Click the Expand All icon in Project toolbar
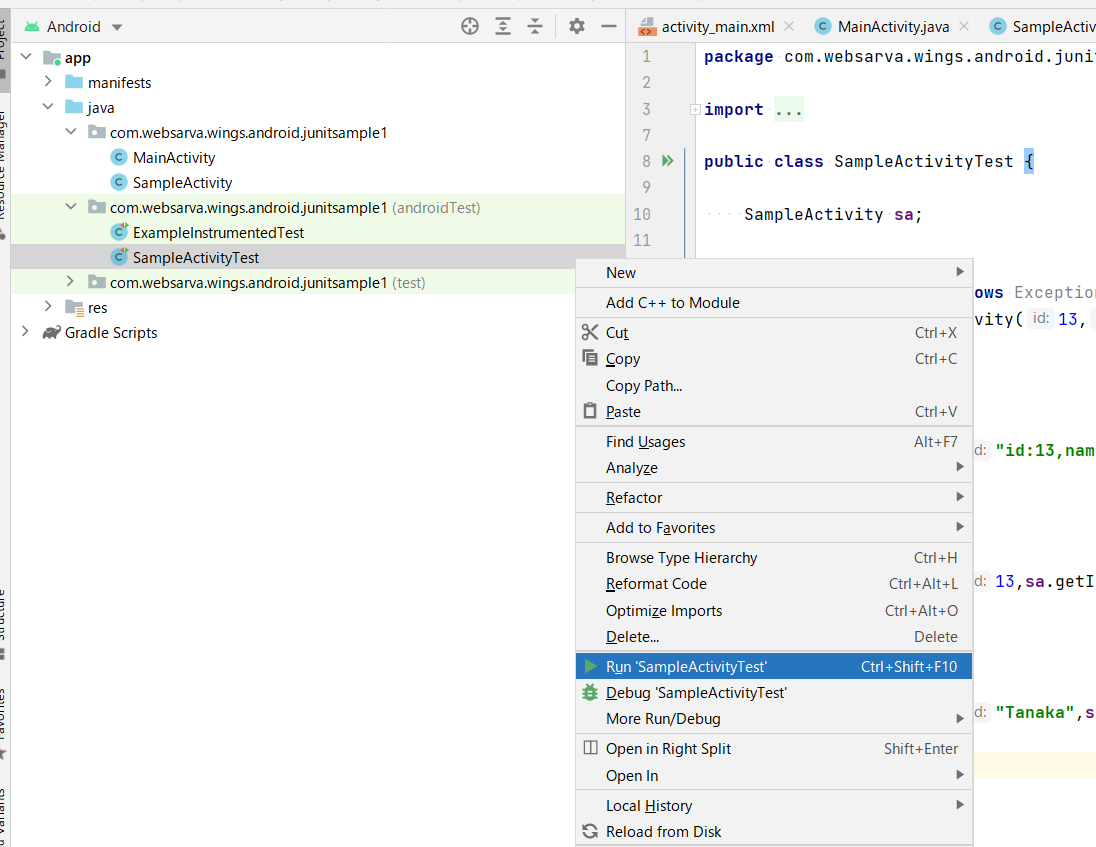Viewport: 1096px width, 847px height. [x=503, y=27]
